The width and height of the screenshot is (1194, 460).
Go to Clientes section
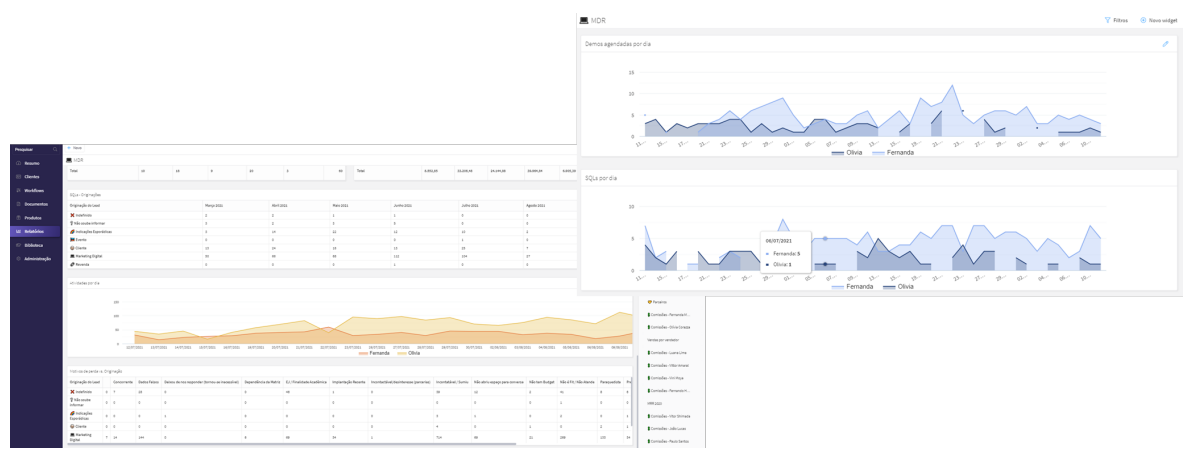(x=32, y=176)
